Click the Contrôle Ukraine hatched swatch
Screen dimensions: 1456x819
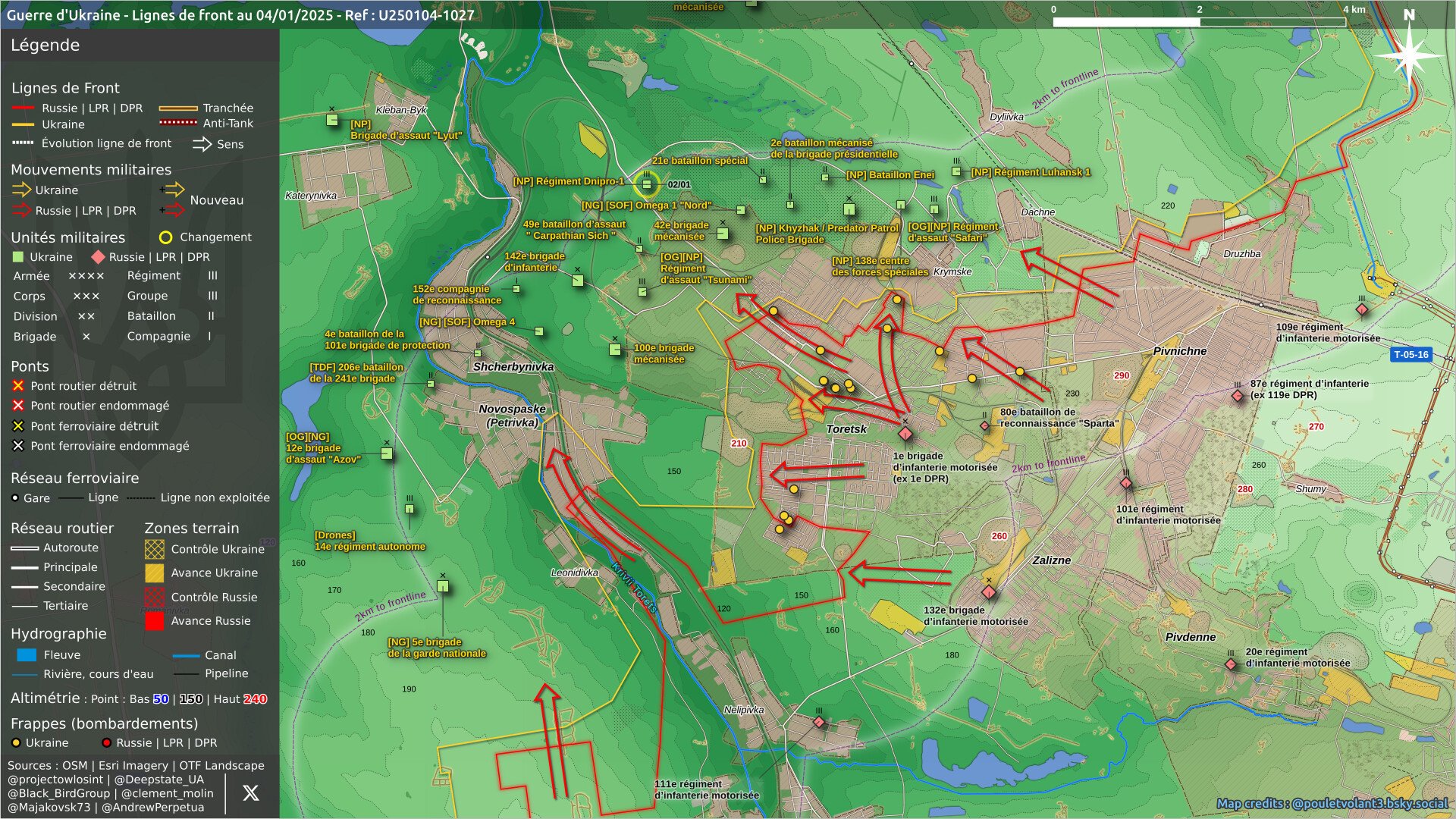pos(154,549)
